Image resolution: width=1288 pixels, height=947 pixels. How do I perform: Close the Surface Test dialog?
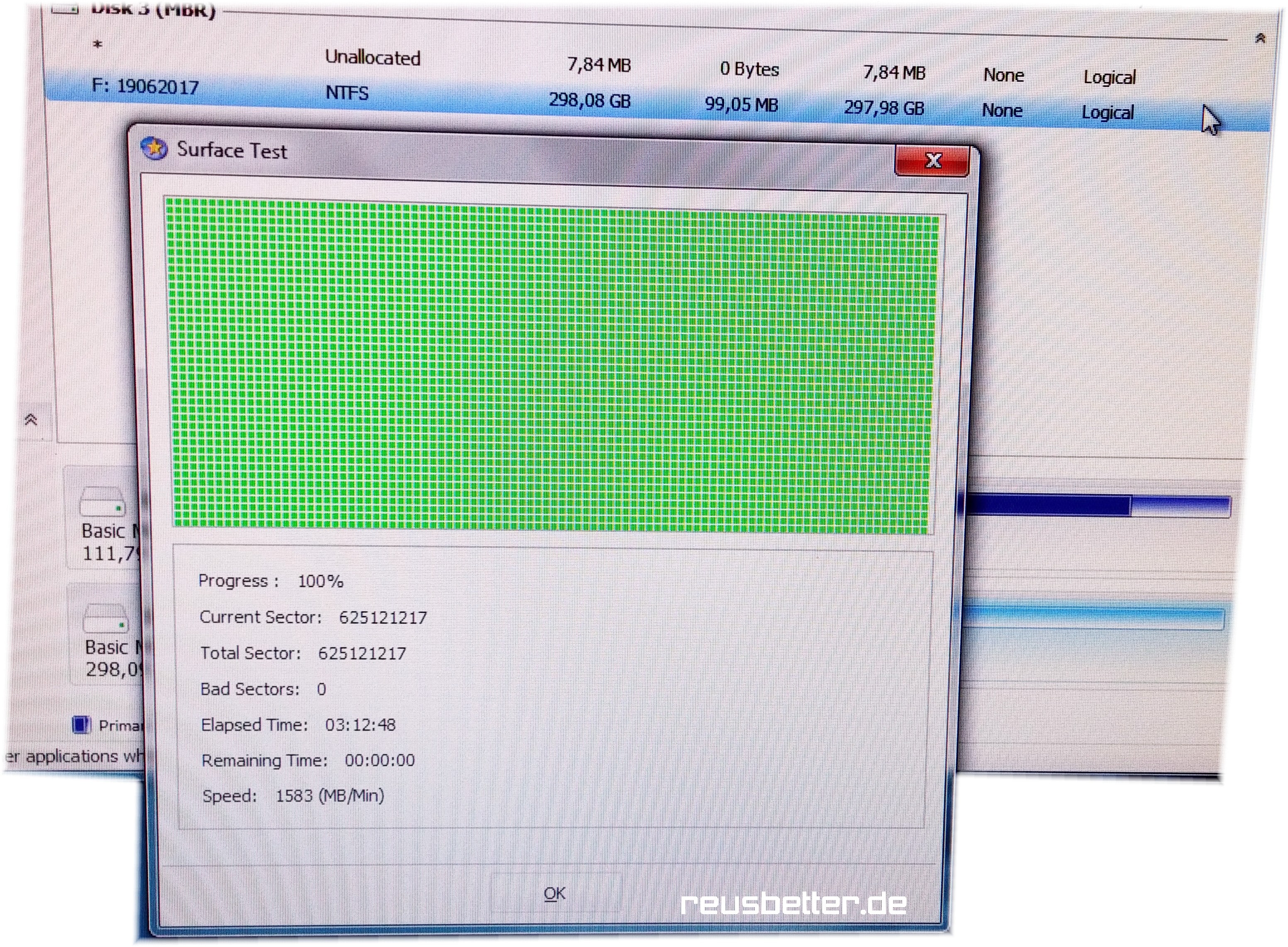tap(932, 161)
